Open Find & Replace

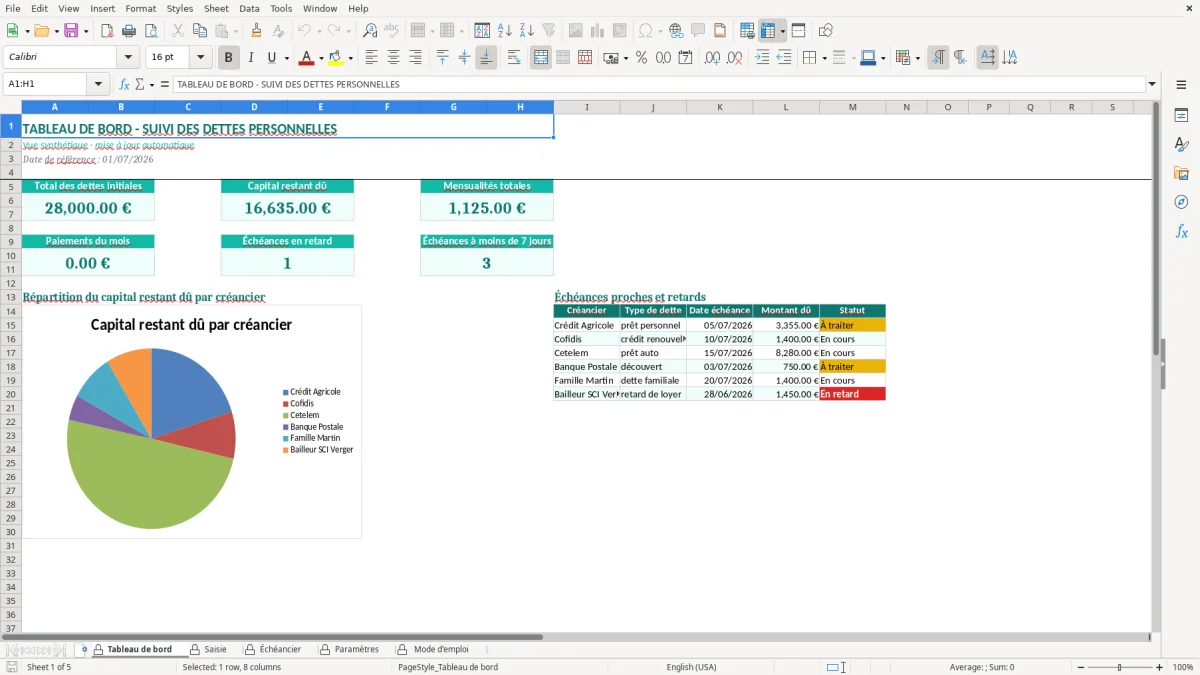[x=370, y=31]
